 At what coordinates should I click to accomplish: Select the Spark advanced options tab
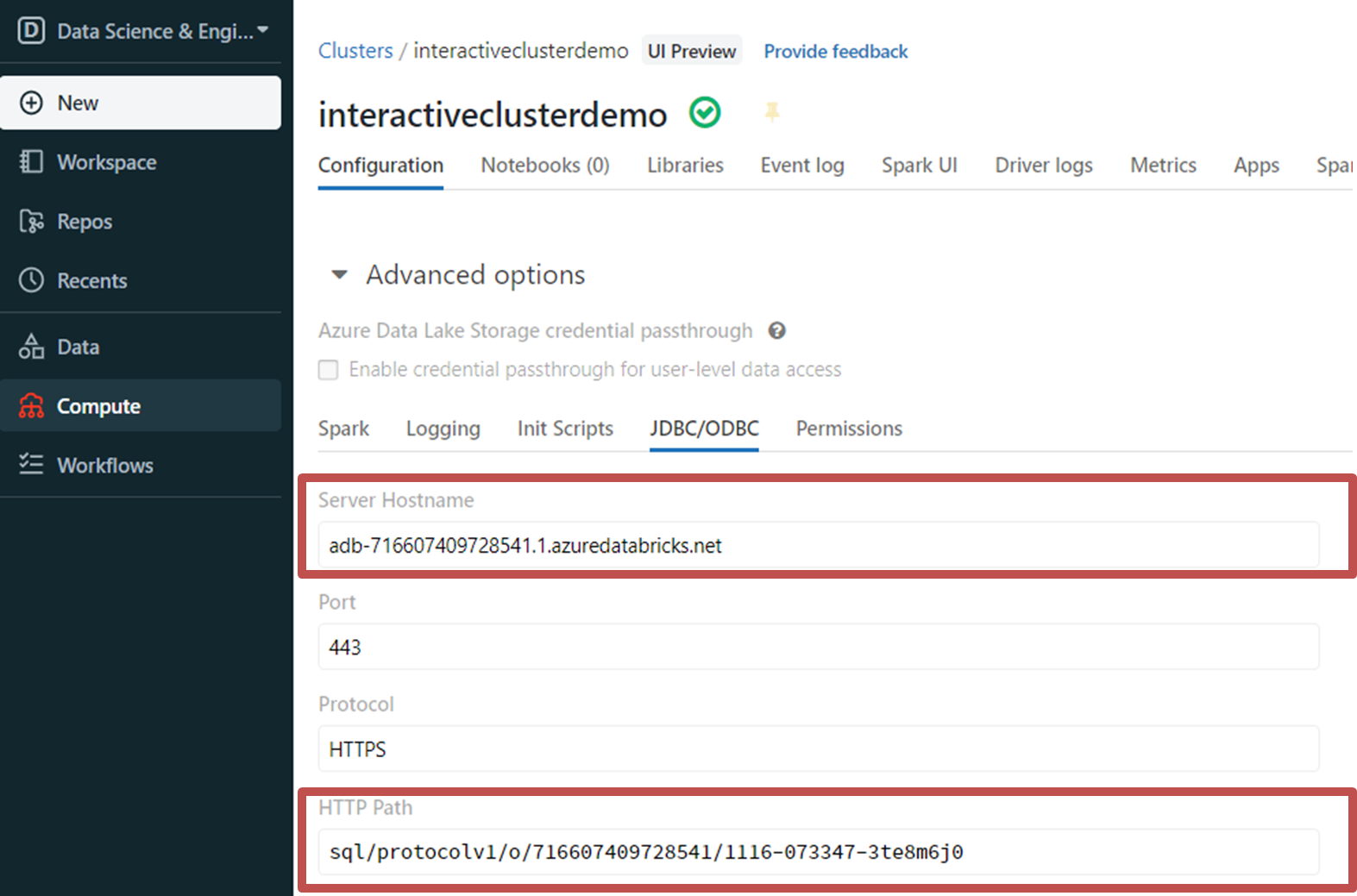(343, 429)
